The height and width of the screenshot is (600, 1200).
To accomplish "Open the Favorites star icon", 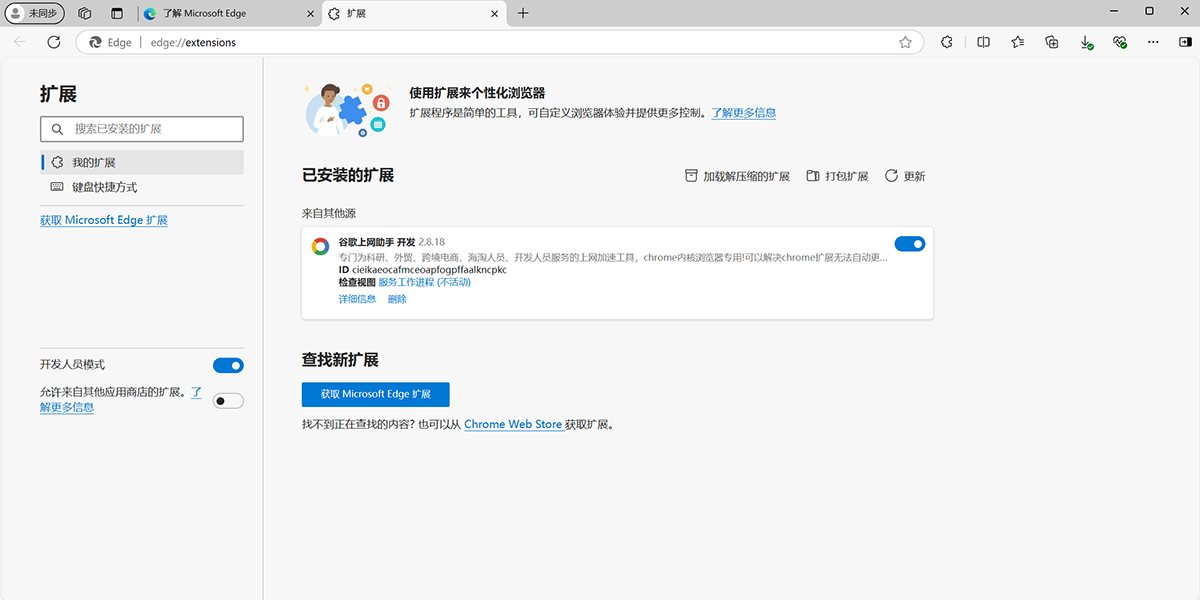I will point(1018,42).
